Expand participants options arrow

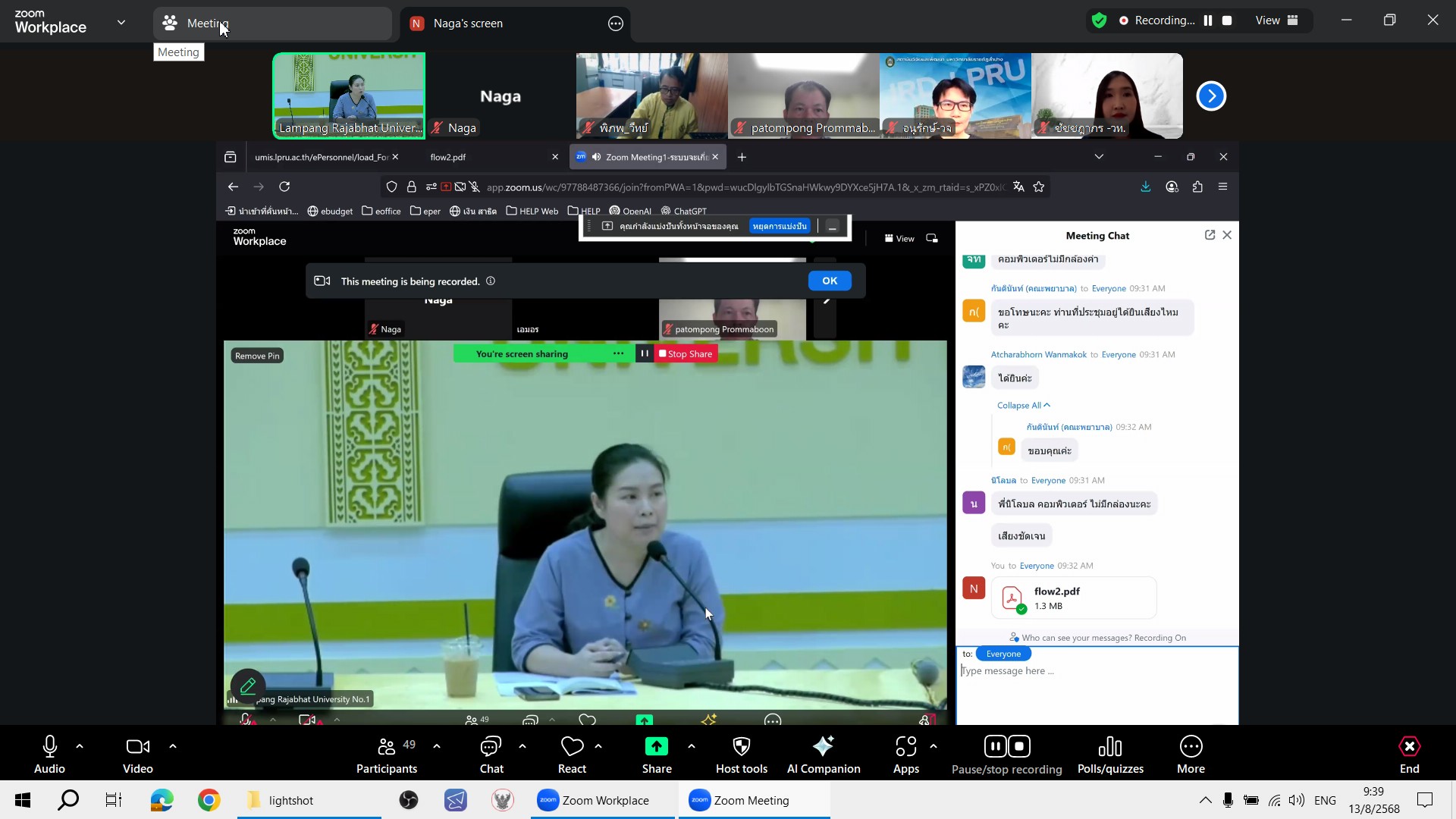pos(437,747)
